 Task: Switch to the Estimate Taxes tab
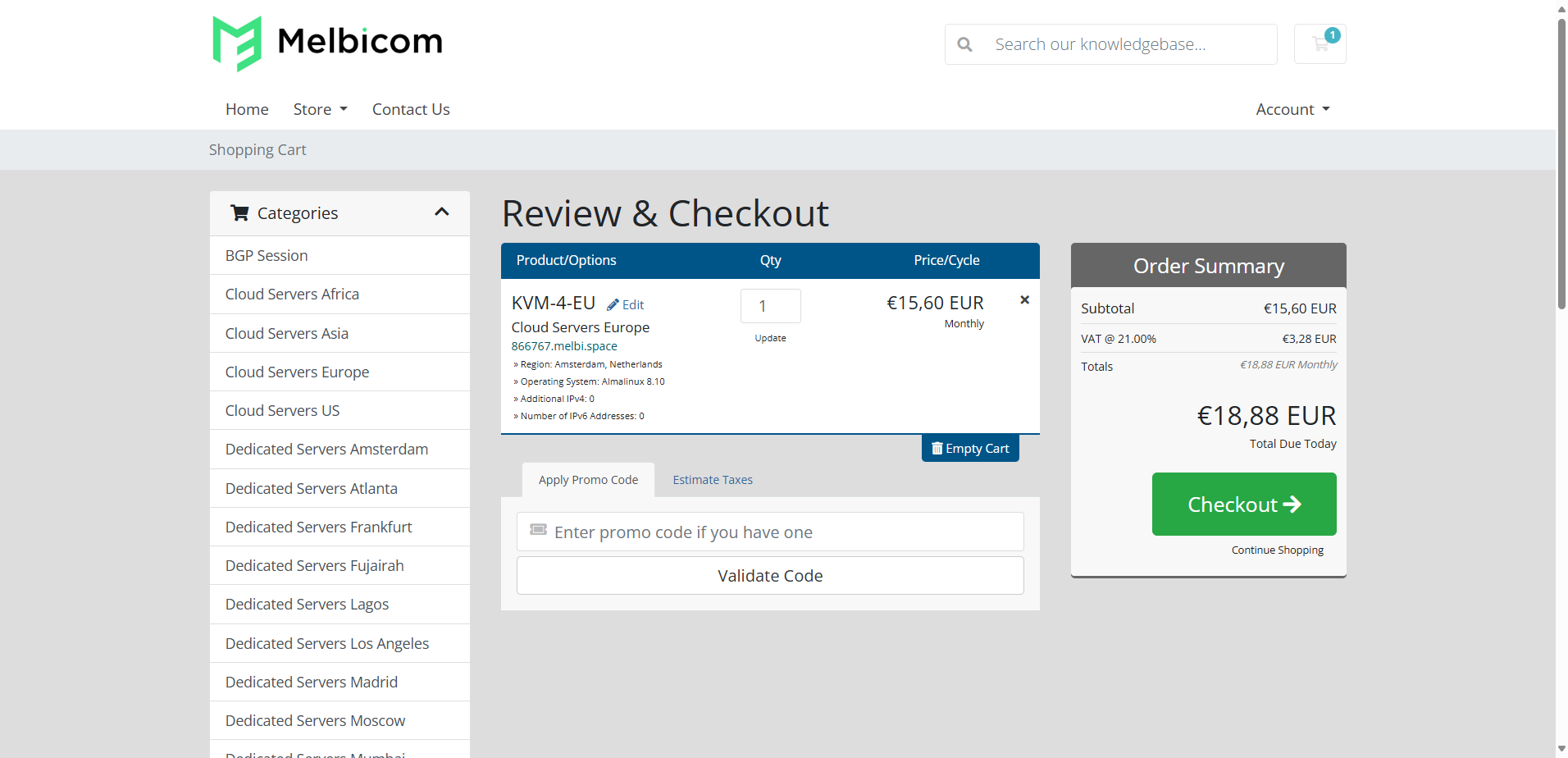[713, 480]
